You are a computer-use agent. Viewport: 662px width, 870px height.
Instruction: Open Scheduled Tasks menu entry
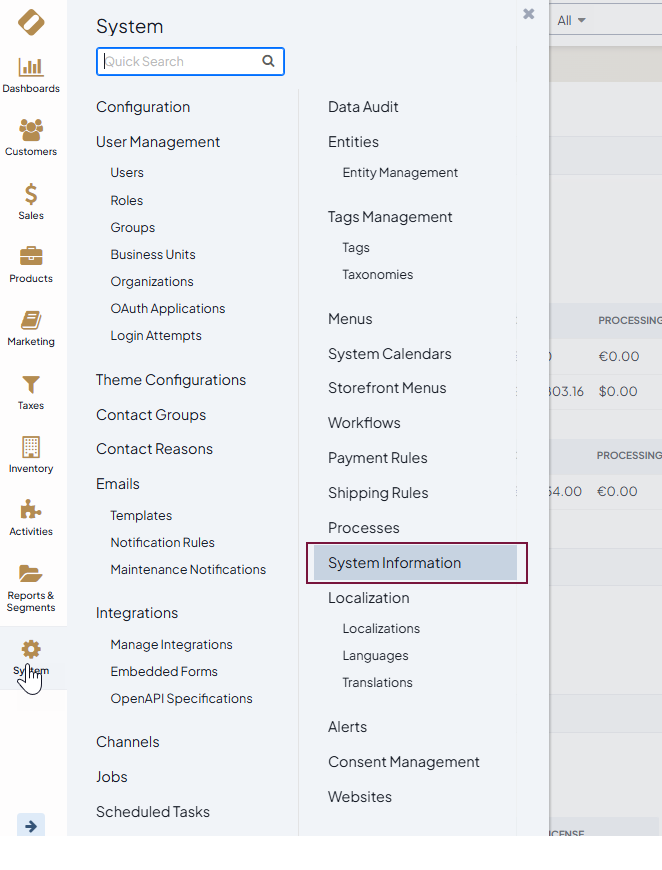point(153,811)
